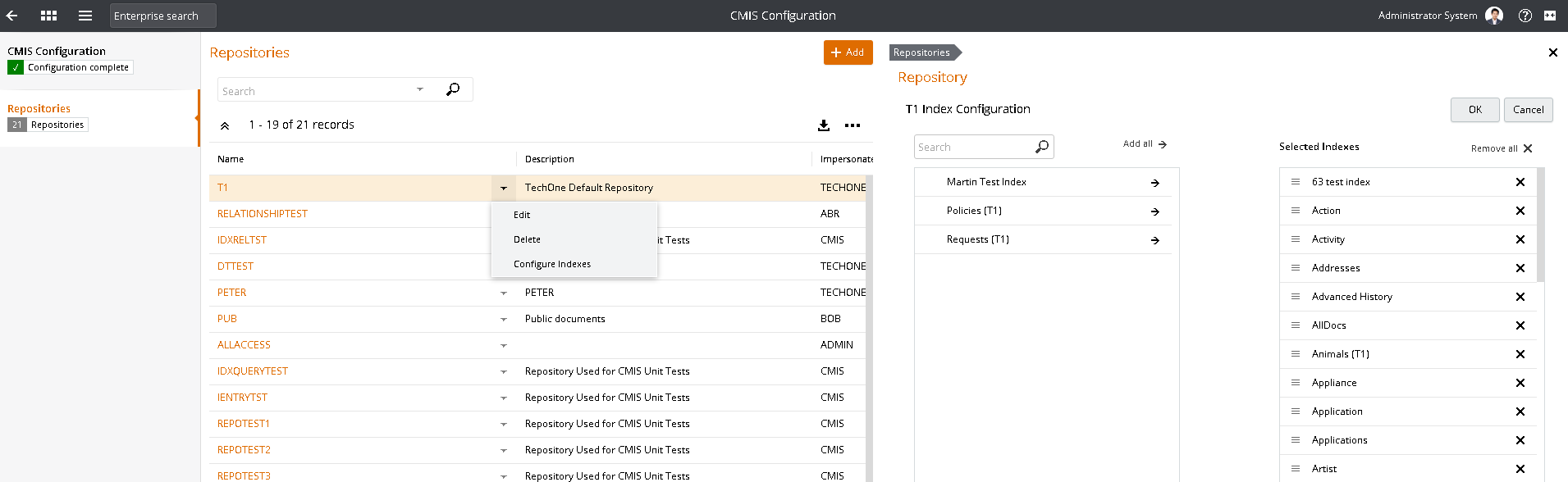
Task: Open the app grid launcher
Action: 48,16
